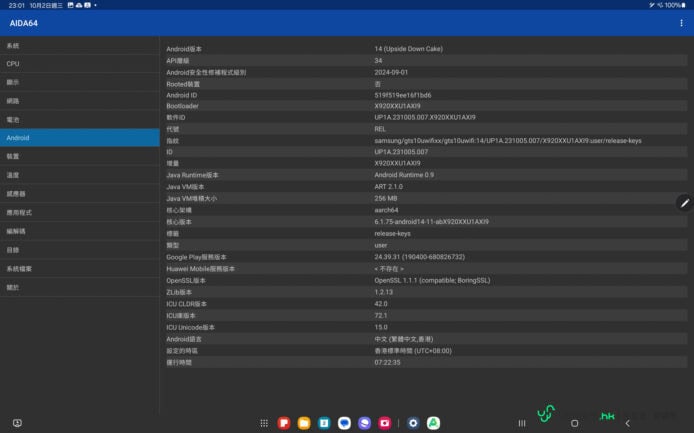Open the green A app icon
This screenshot has height=433, width=694.
click(433, 423)
